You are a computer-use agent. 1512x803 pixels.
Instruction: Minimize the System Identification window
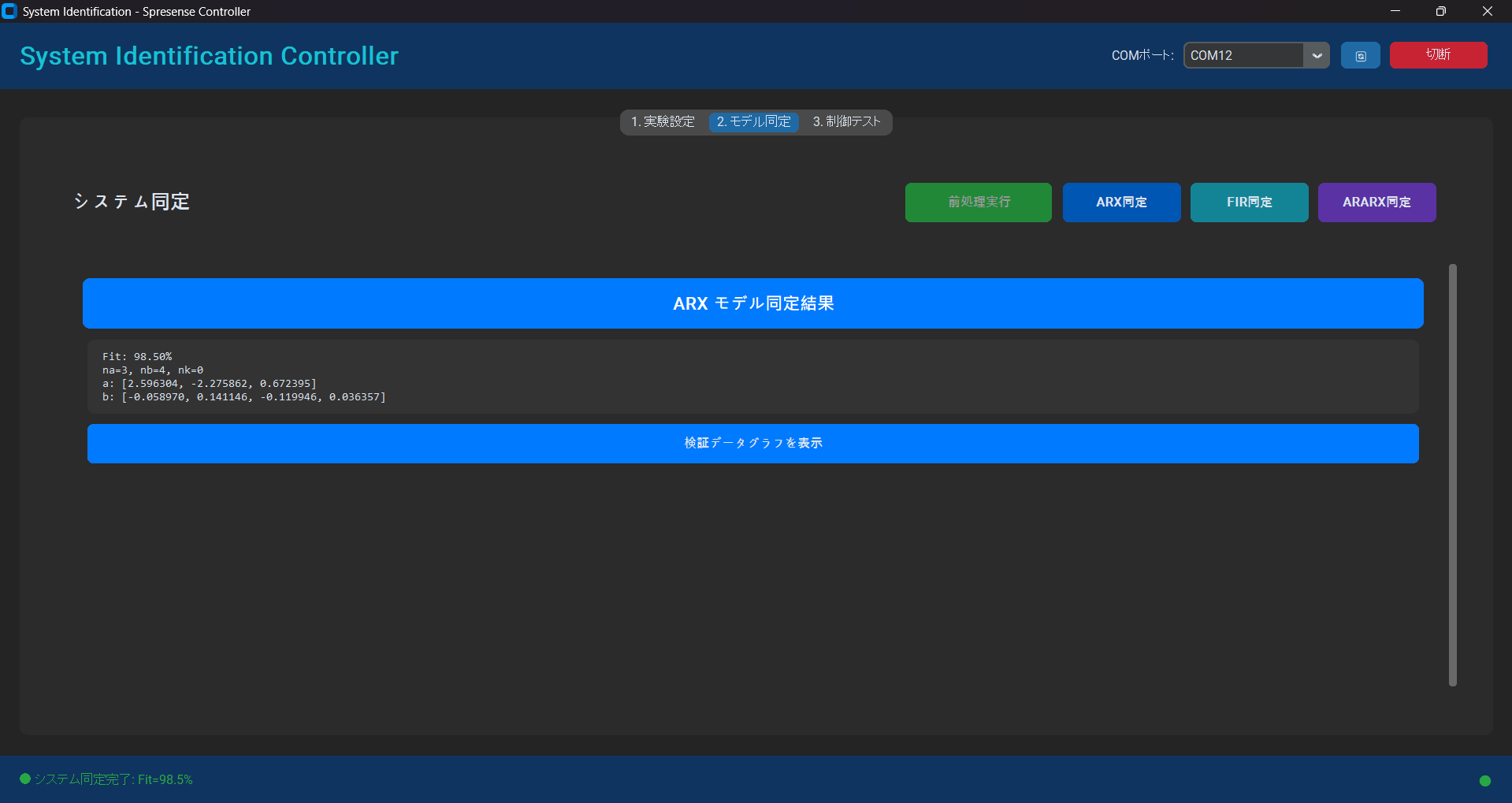pos(1395,11)
